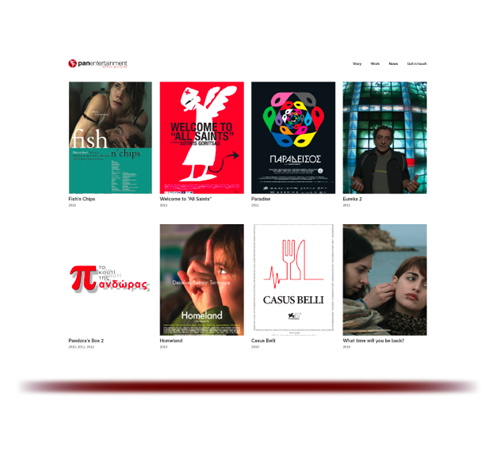
Task: Open the Story navigation item
Action: point(357,64)
